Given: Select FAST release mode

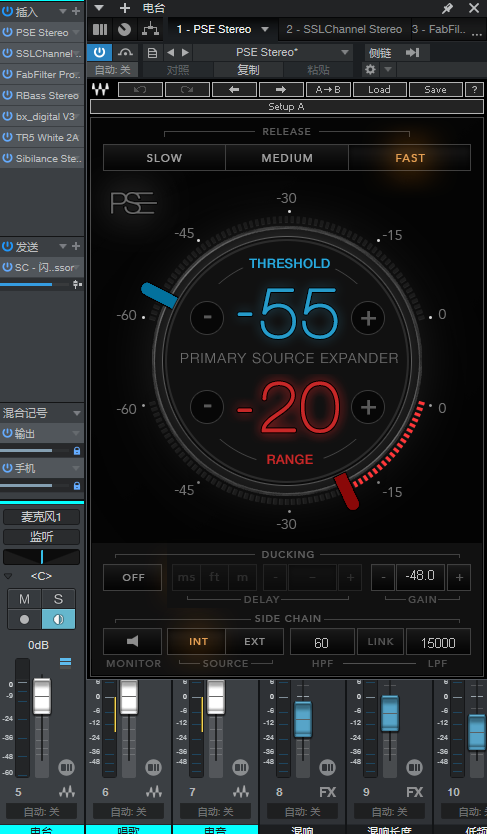Looking at the screenshot, I should [410, 158].
